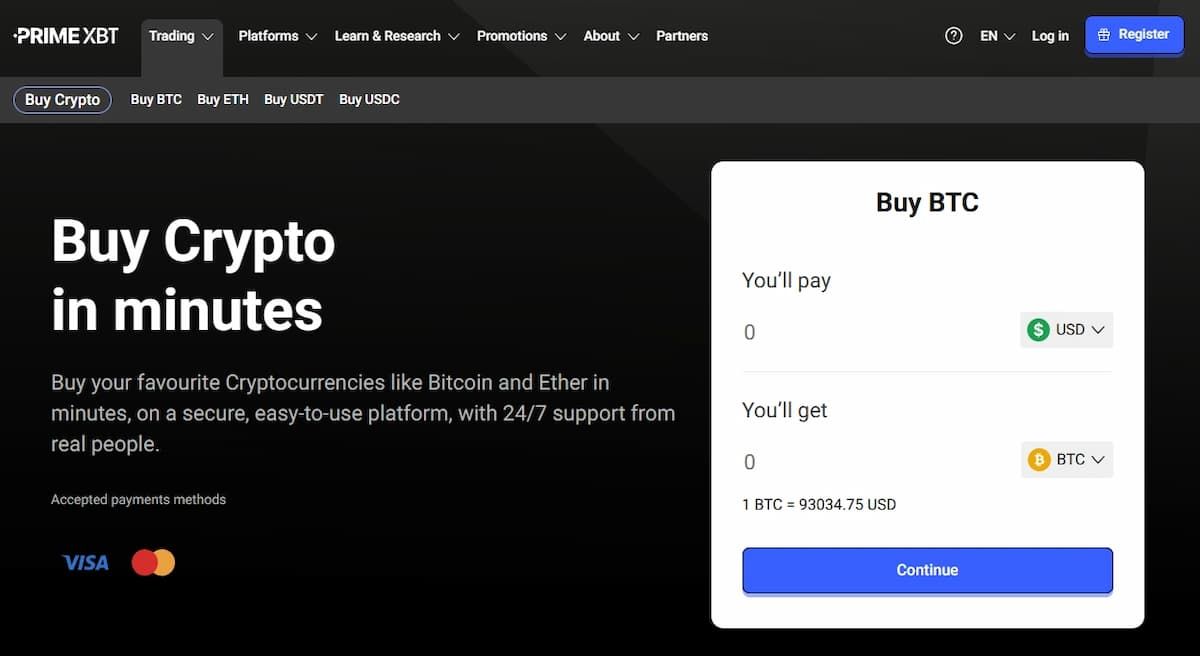This screenshot has height=656, width=1200.
Task: Click the green USD dollar icon
Action: pos(1039,330)
